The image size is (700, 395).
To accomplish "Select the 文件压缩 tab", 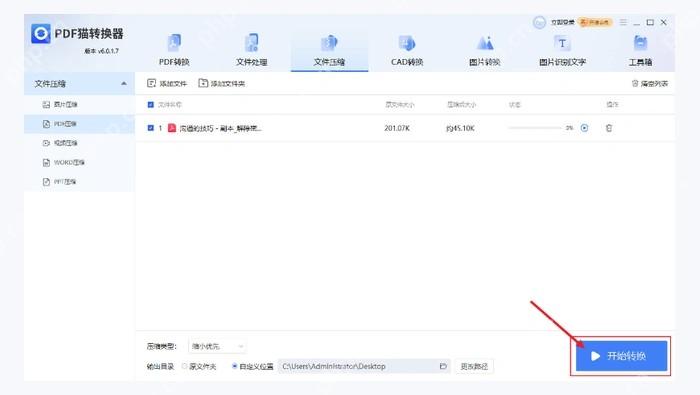I will coord(329,50).
